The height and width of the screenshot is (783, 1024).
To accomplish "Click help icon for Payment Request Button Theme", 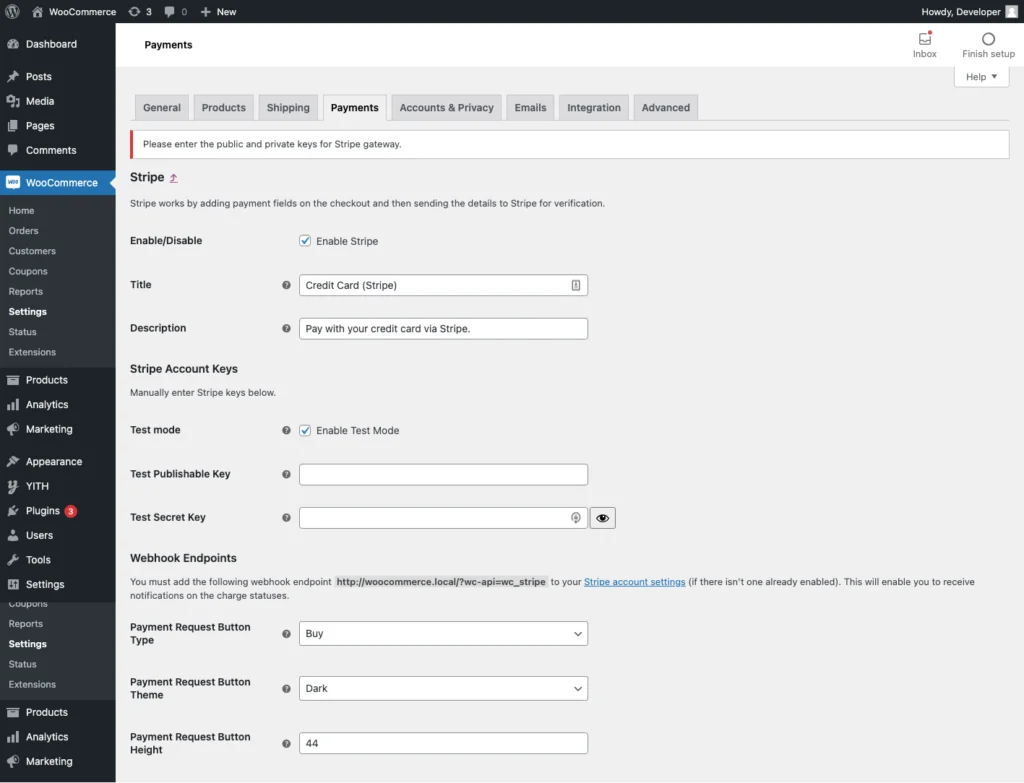I will [x=286, y=689].
